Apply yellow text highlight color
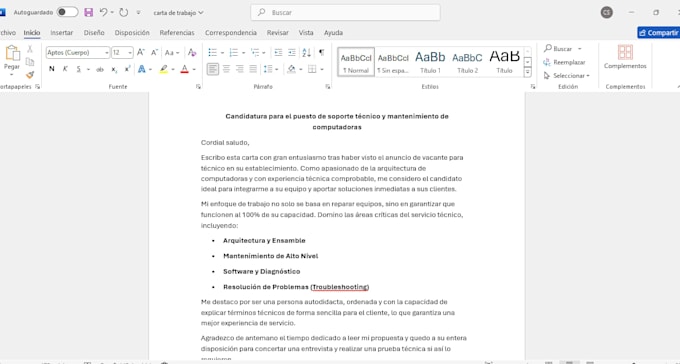Screen dimensions: 680x364 coord(163,69)
